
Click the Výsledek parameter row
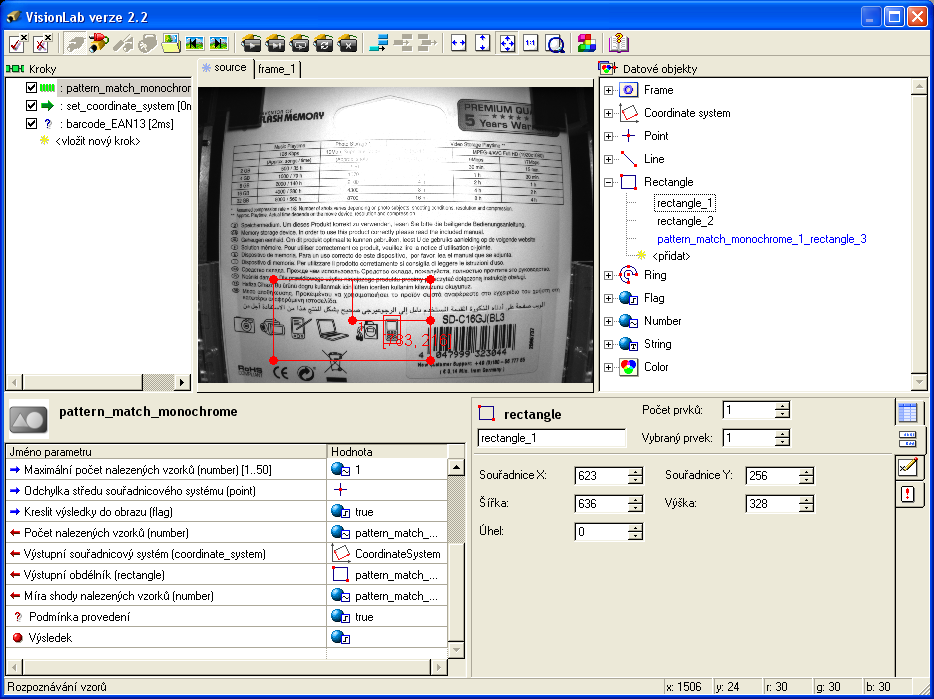pos(226,638)
